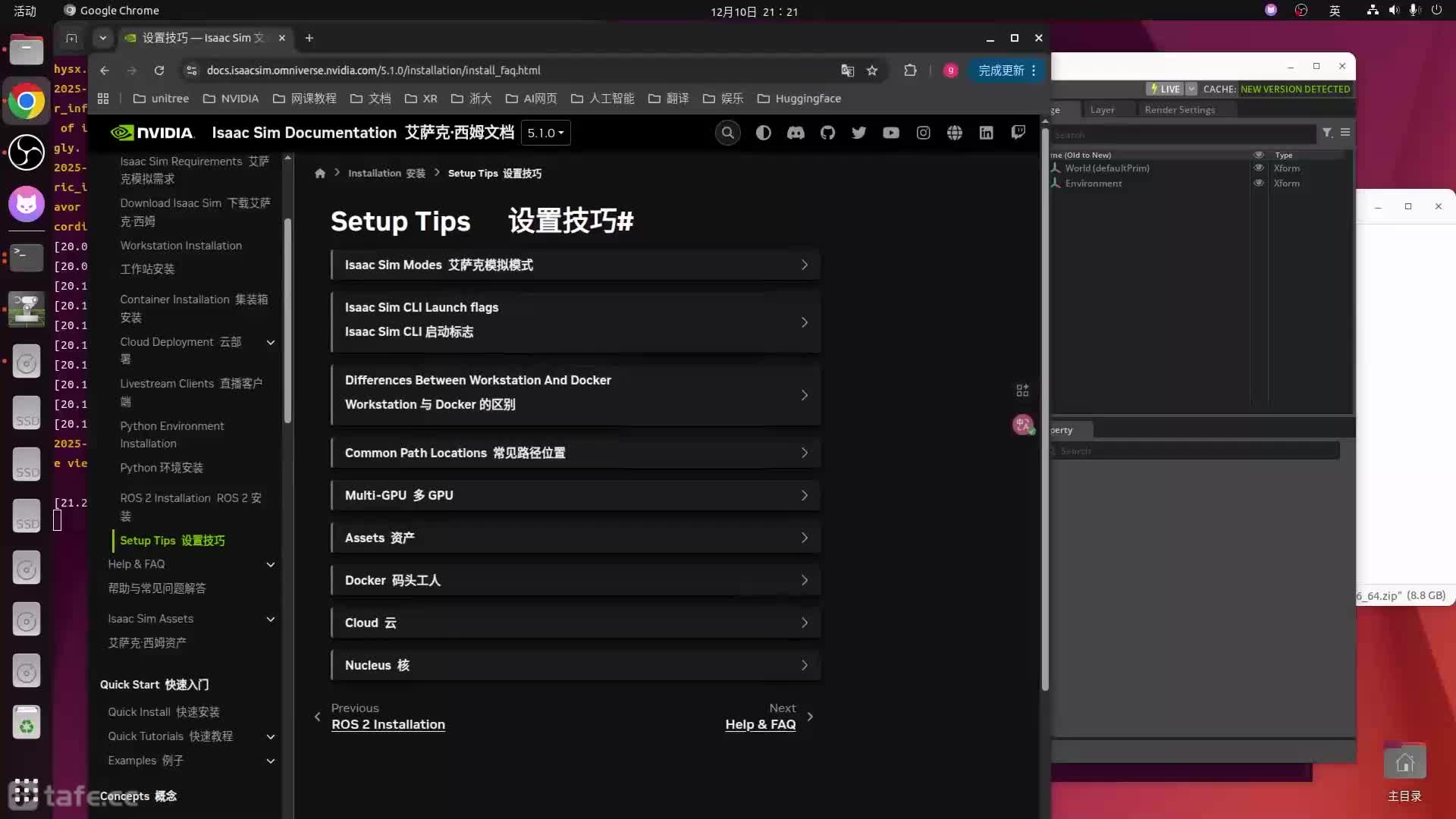The image size is (1456, 819).
Task: Toggle visibility eye for World prim
Action: (x=1259, y=168)
